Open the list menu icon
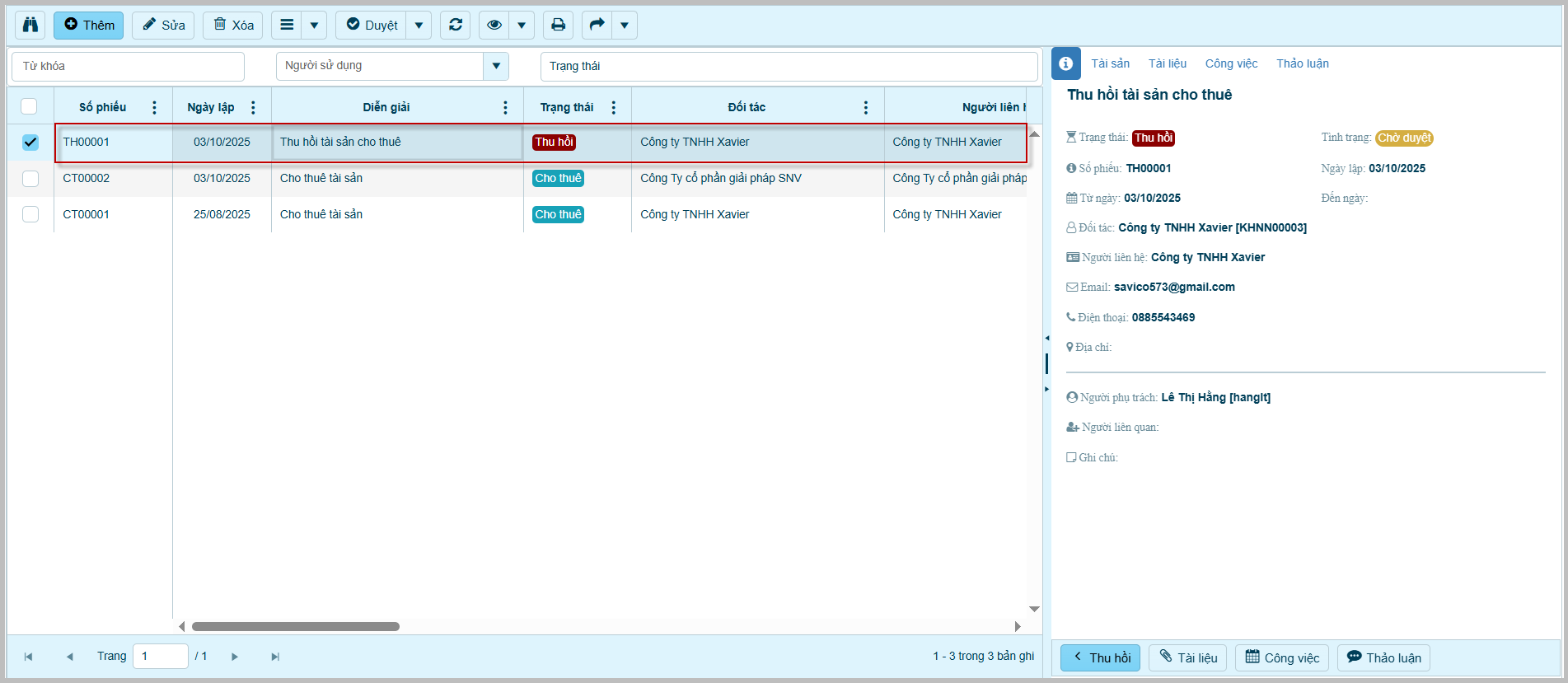The image size is (1568, 683). 287,25
